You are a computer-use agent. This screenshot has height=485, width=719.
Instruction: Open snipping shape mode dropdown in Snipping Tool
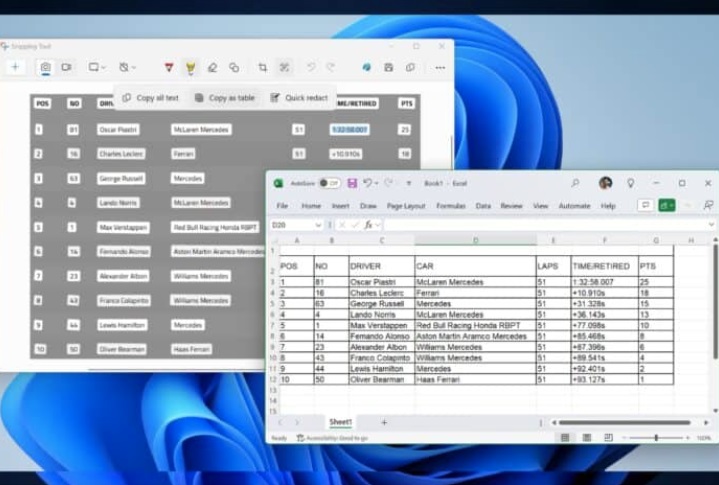click(97, 67)
